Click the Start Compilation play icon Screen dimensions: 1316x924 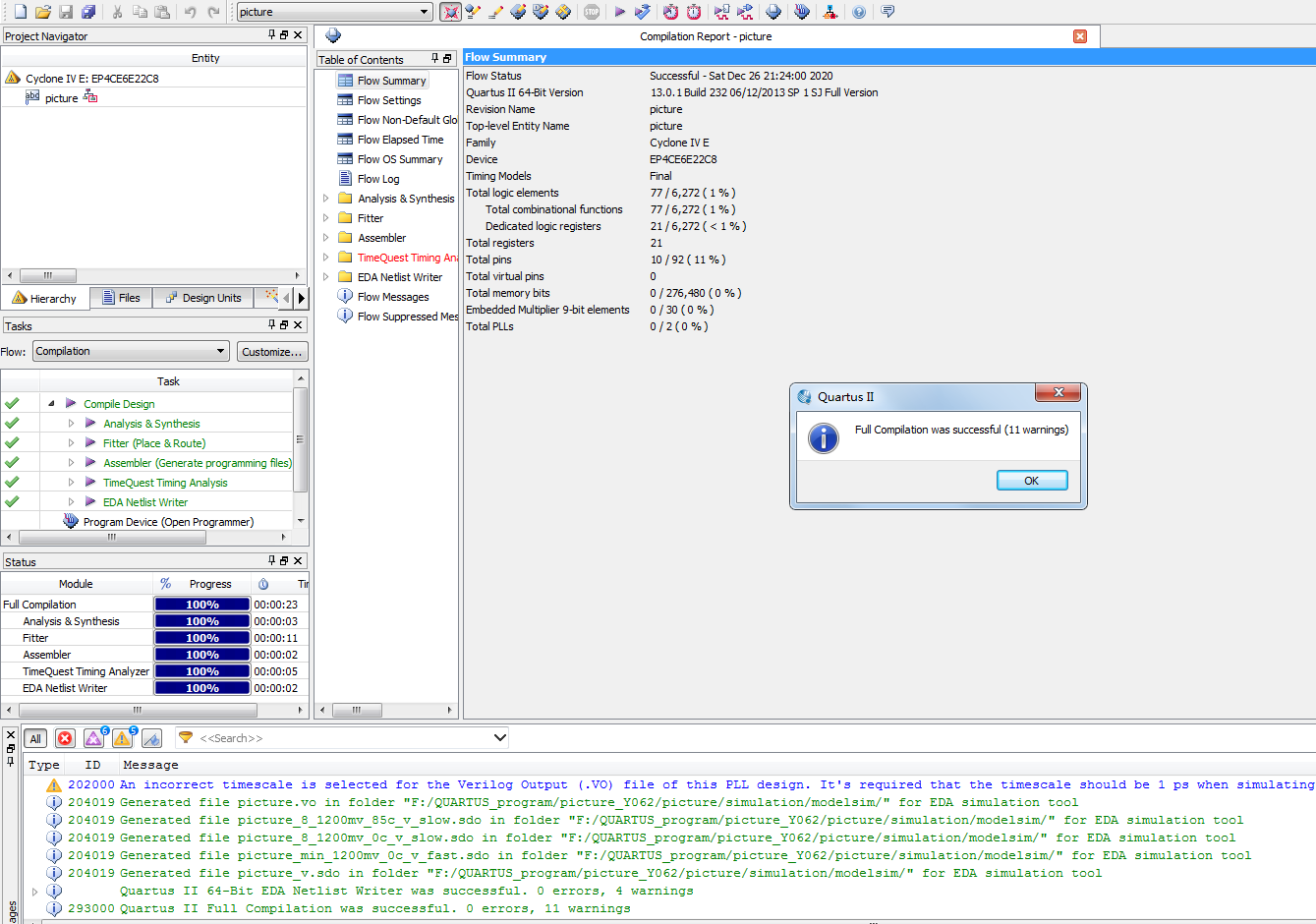pyautogui.click(x=619, y=12)
